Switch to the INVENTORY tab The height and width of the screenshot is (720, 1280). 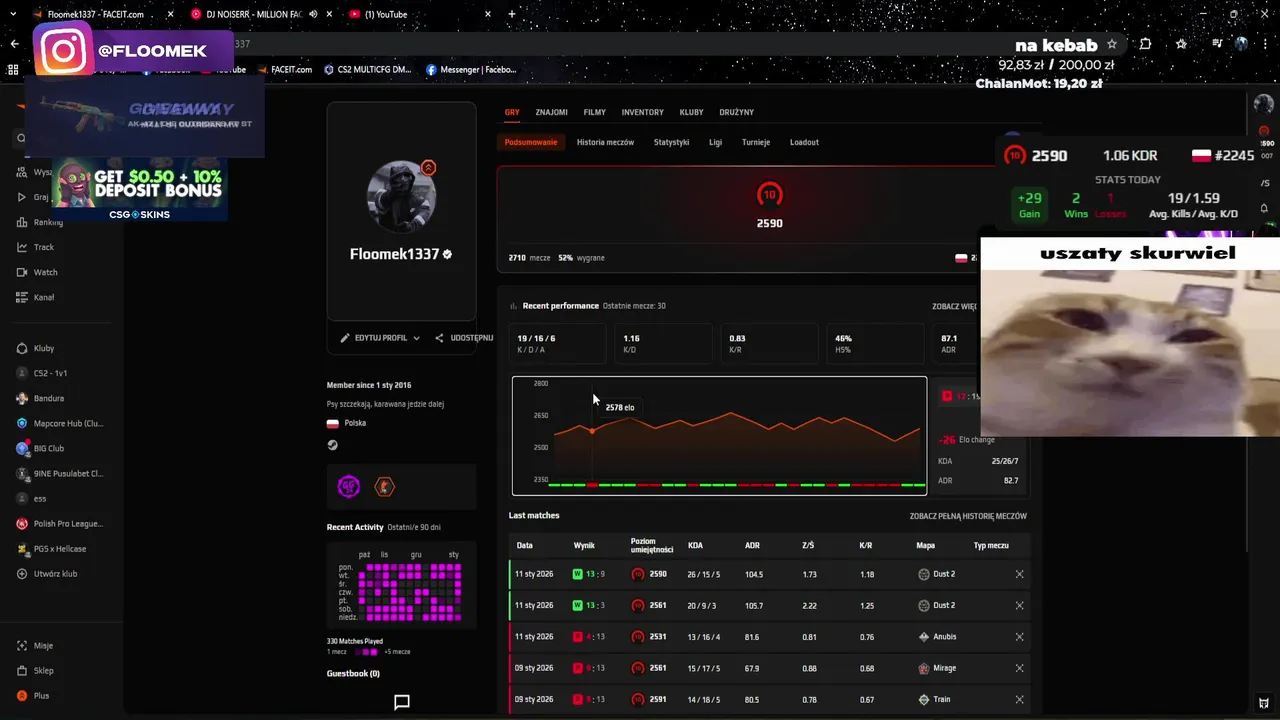(x=642, y=112)
